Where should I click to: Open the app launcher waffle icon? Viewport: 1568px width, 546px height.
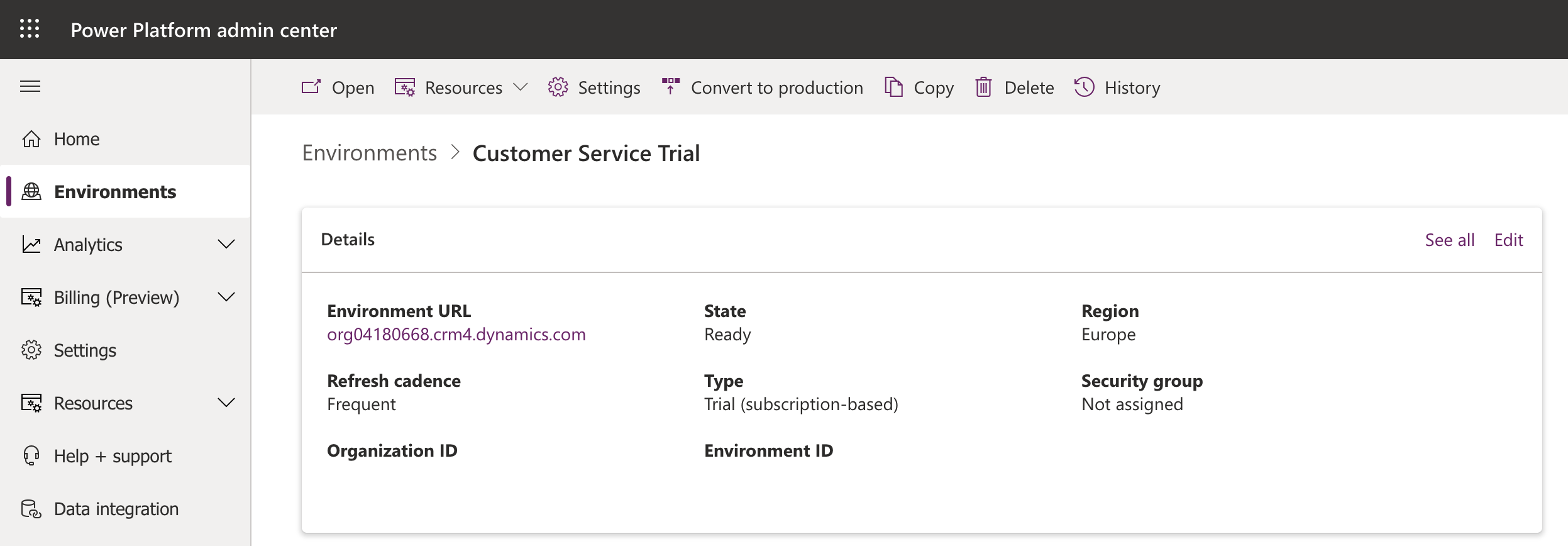[30, 29]
